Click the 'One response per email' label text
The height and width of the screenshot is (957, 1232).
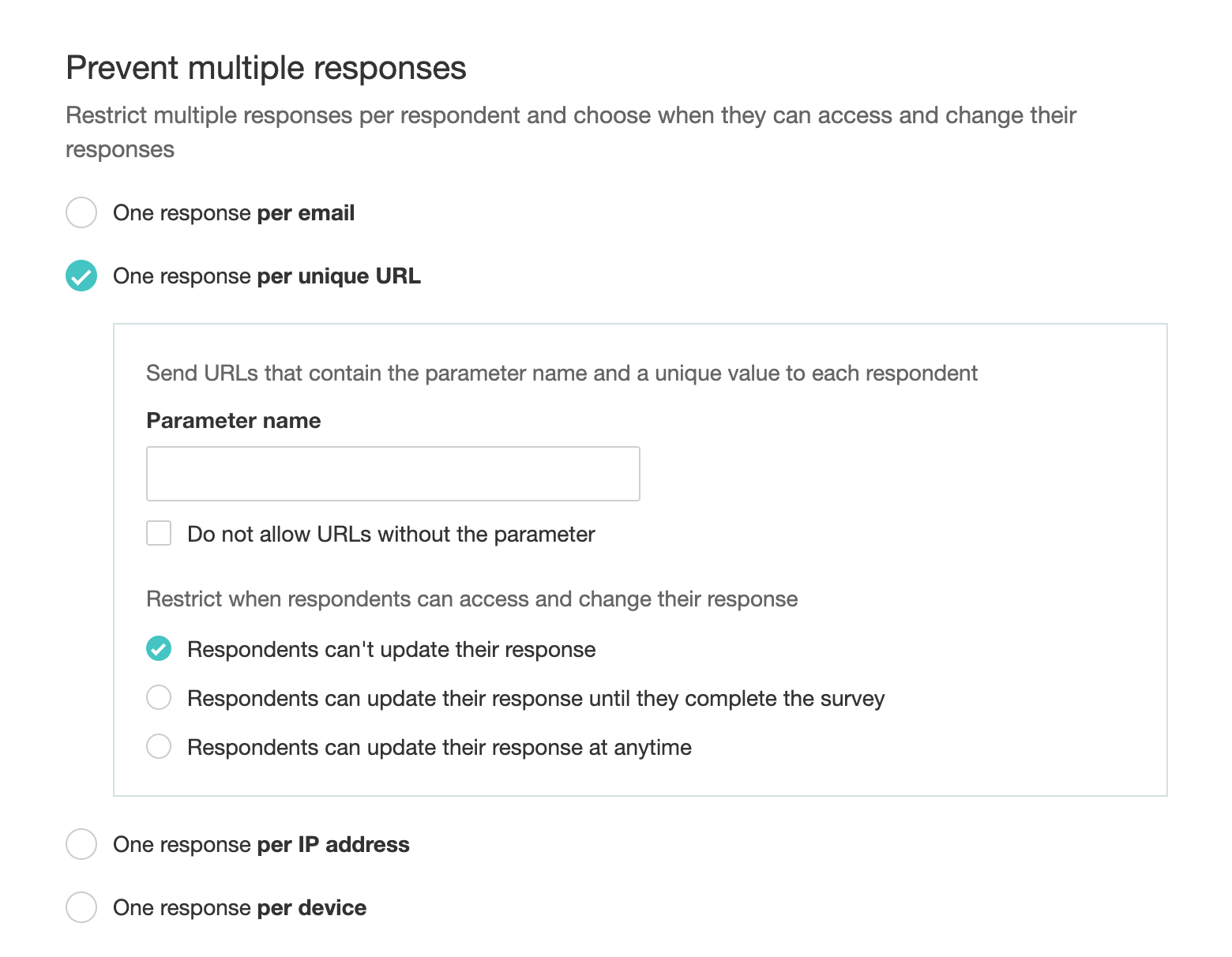[234, 213]
